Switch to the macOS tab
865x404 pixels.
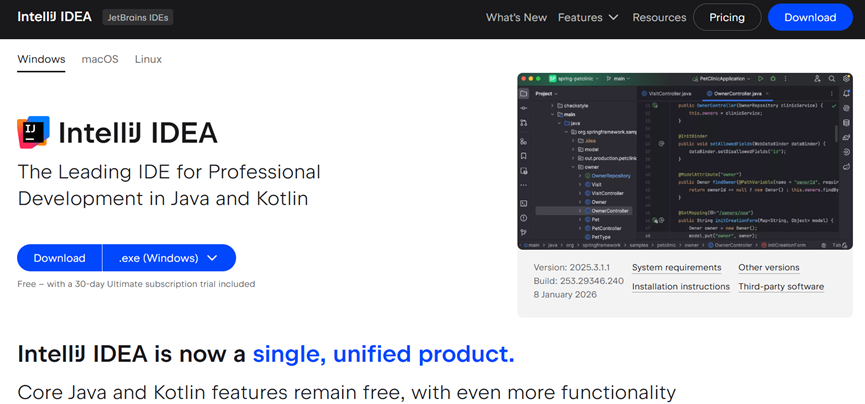(x=100, y=59)
